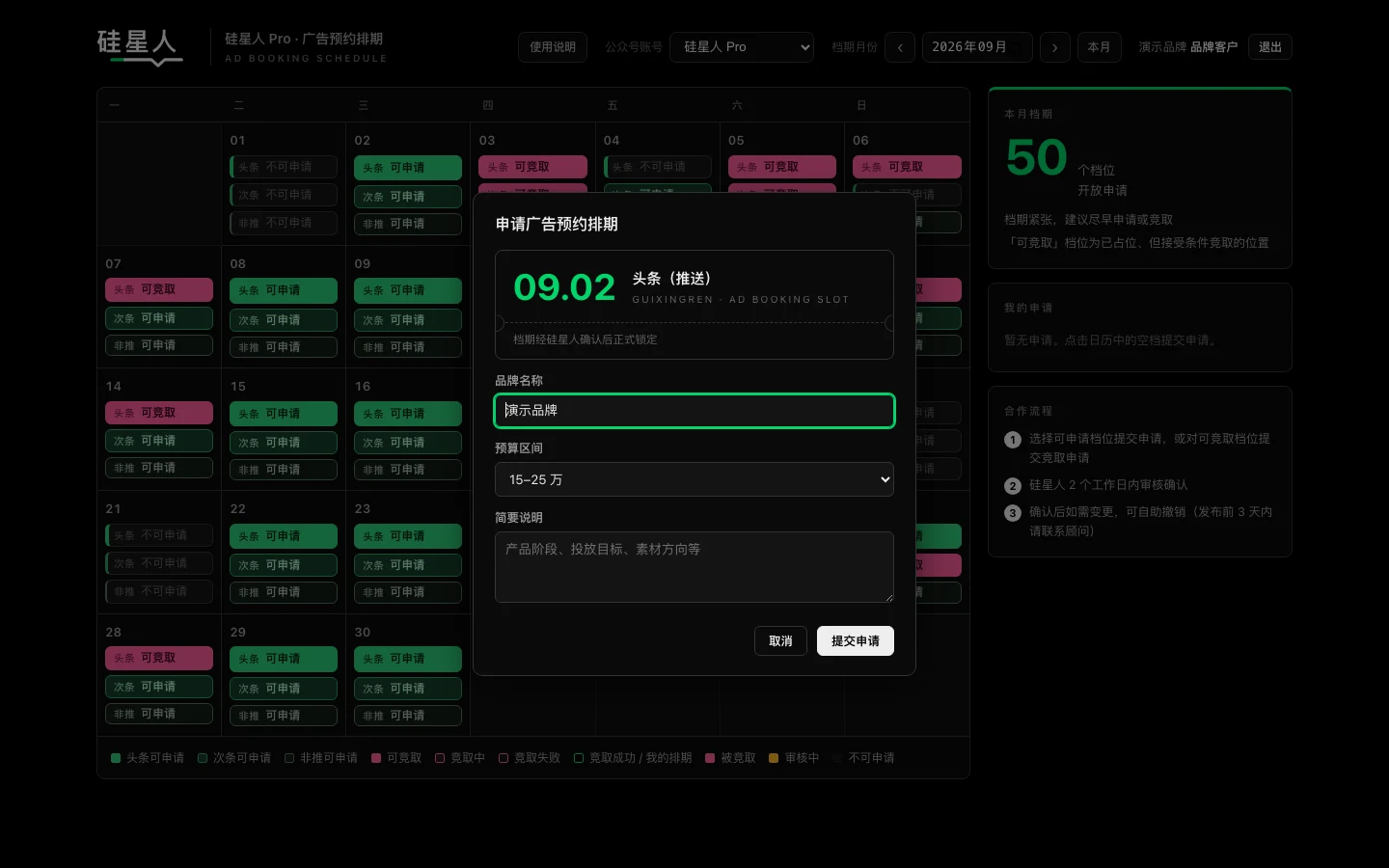
Task: Select the 非推 可申请 slot on day 23
Action: coord(408,592)
